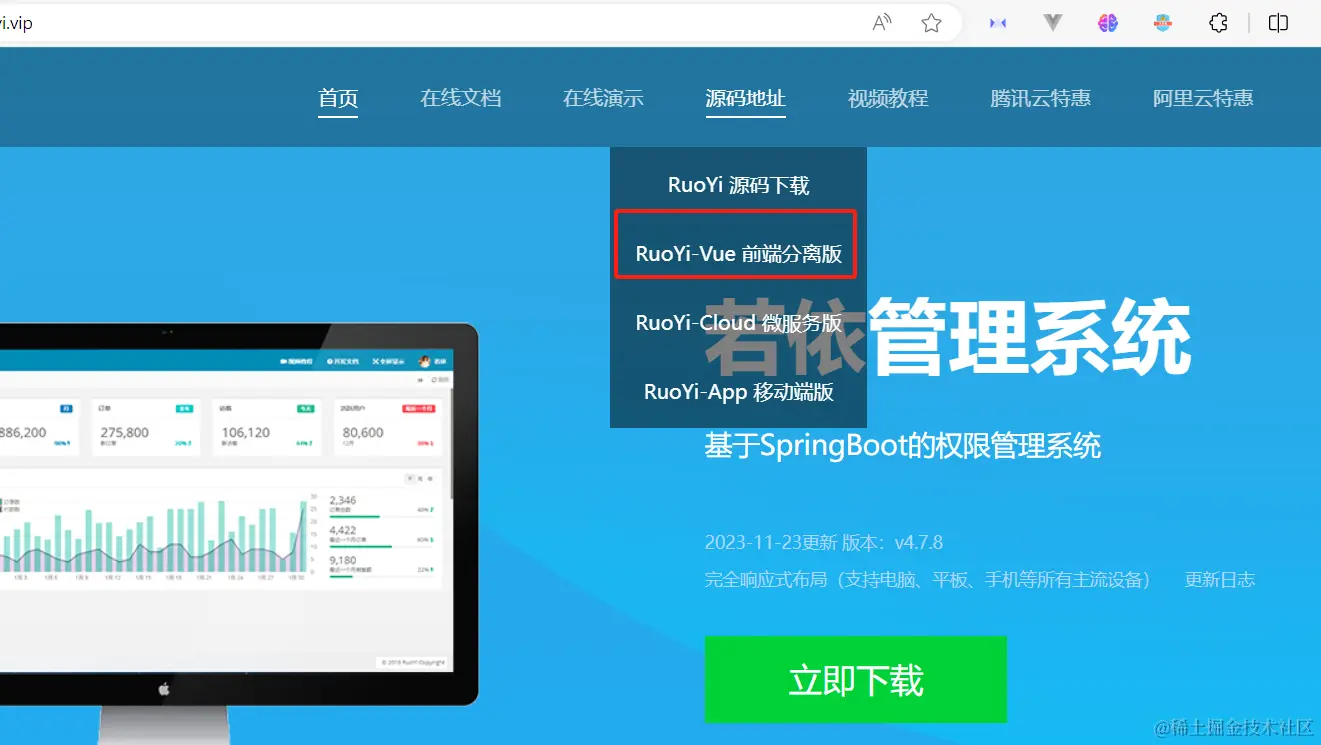This screenshot has height=745, width=1321.
Task: Select RuoYi-Cloud 微服务版 from the dropdown
Action: [738, 323]
